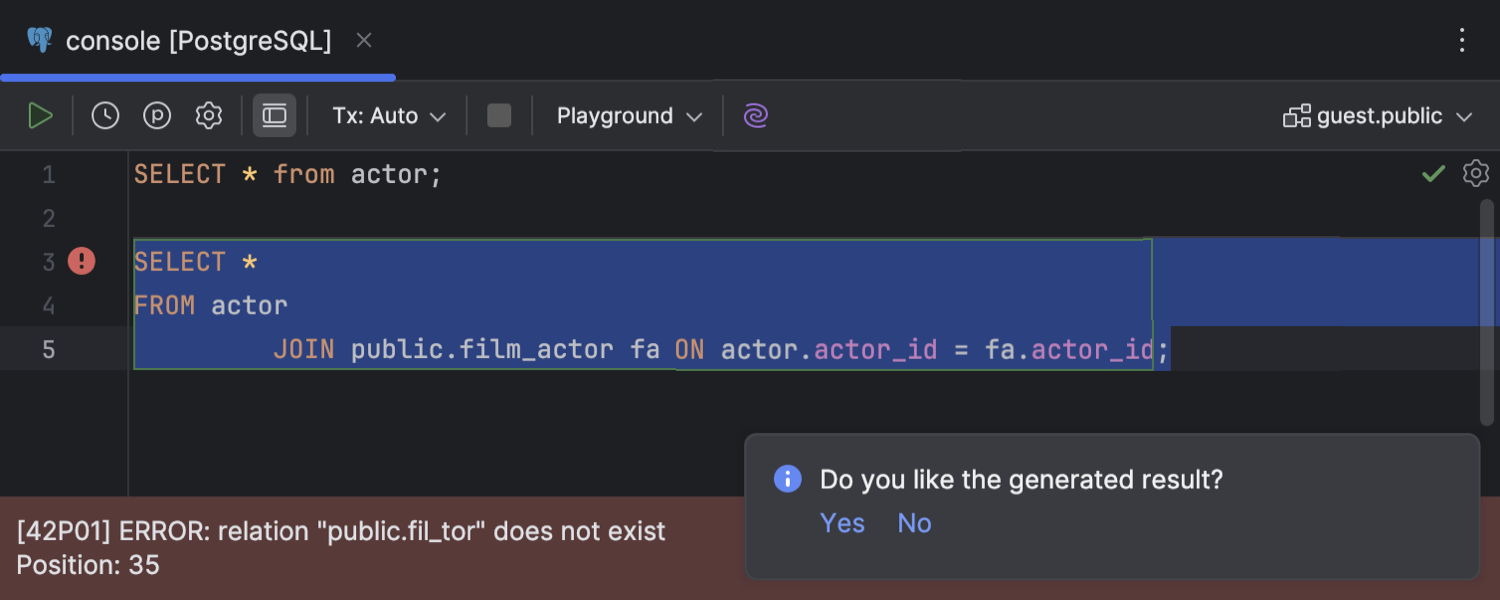Screen dimensions: 1500x600
Task: Click No in the generated result prompt
Action: 914,523
